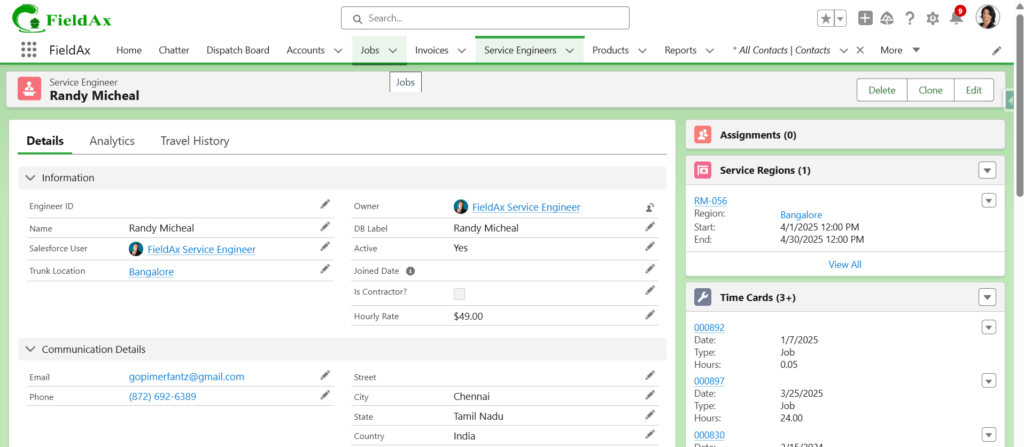Viewport: 1024px width, 447px height.
Task: Go to the Home tab
Action: pos(129,50)
